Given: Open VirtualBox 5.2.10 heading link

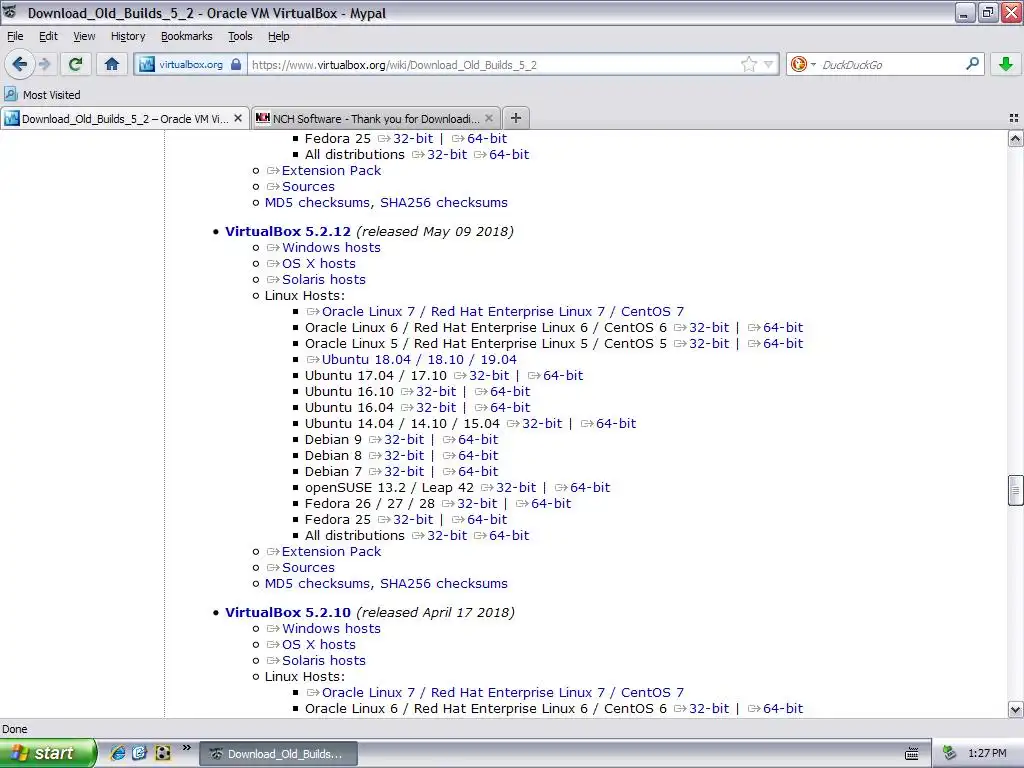Looking at the screenshot, I should (288, 613).
